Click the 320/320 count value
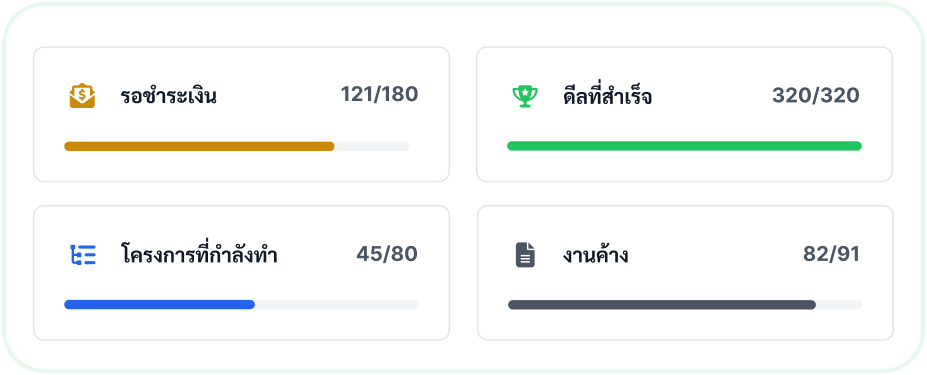The width and height of the screenshot is (927, 375). (816, 95)
